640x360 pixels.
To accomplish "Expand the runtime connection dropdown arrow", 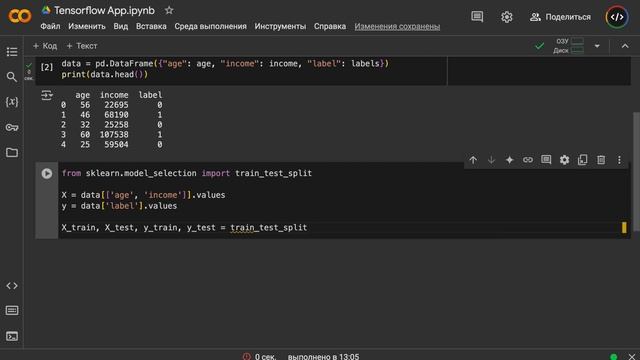I will pyautogui.click(x=597, y=46).
